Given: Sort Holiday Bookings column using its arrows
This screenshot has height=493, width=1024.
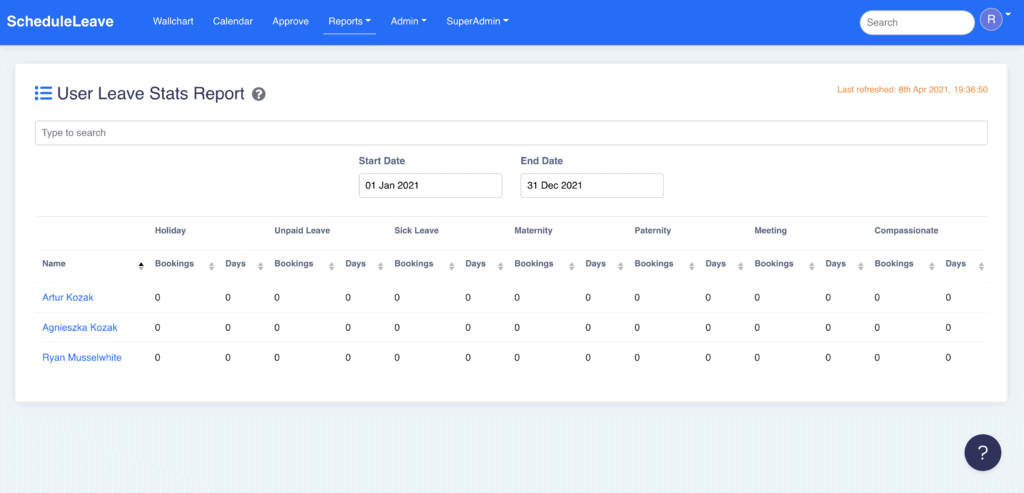Looking at the screenshot, I should tap(211, 265).
